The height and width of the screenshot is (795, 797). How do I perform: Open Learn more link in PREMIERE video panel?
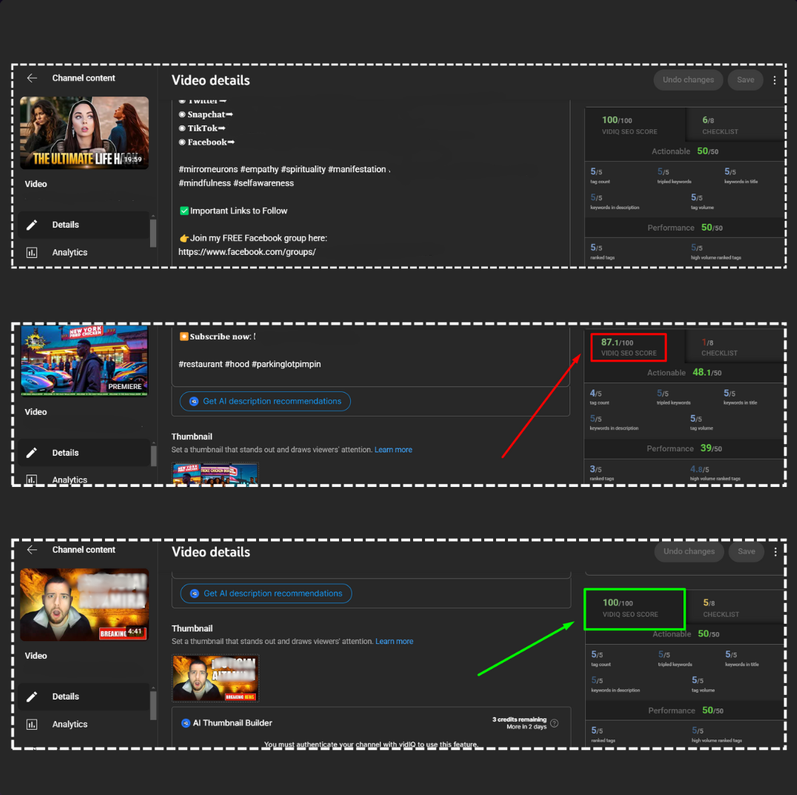click(393, 450)
